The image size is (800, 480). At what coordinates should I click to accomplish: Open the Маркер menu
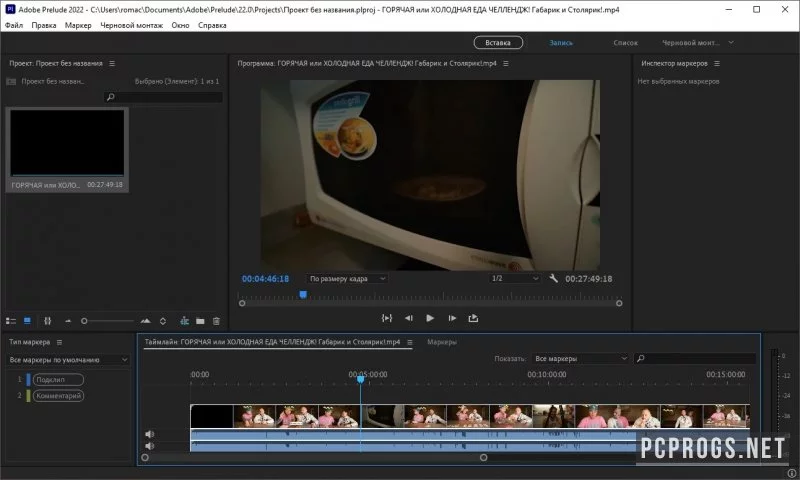[78, 25]
